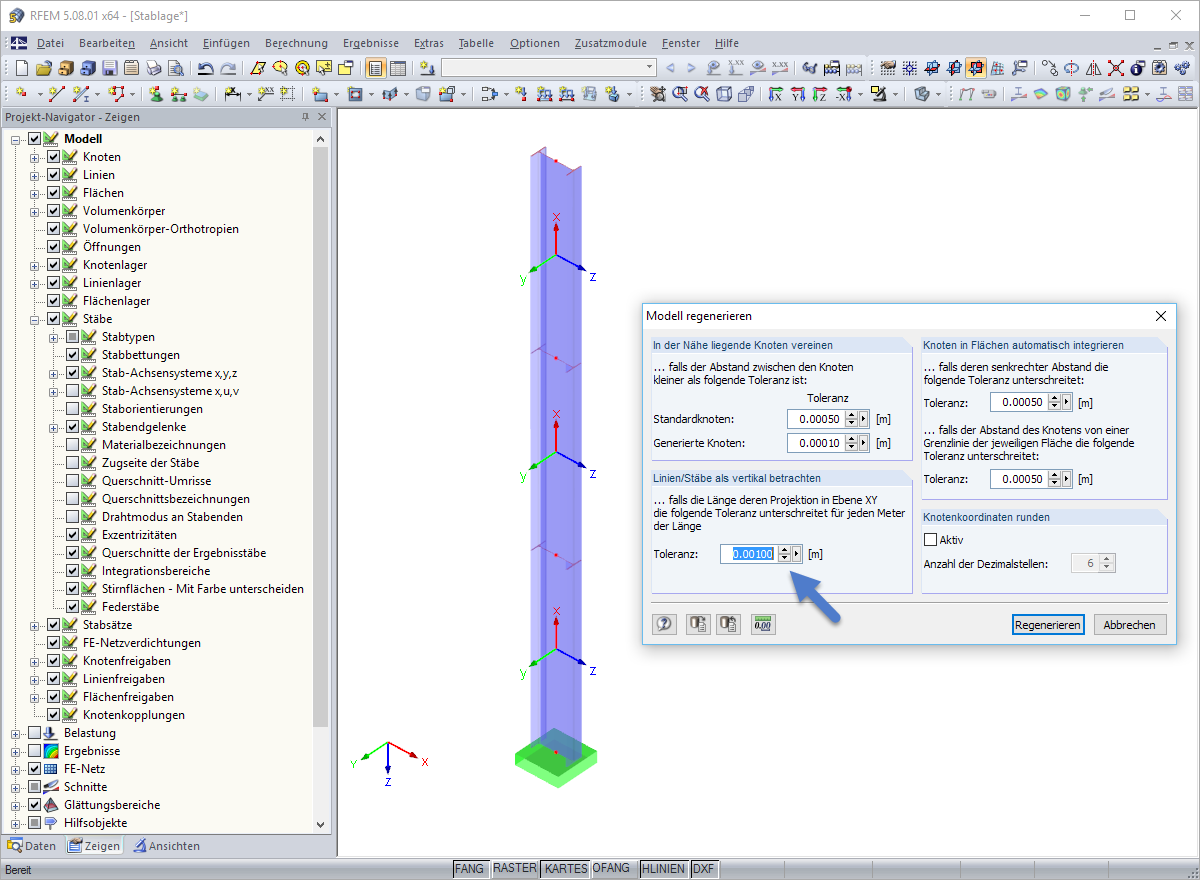Switch to the Ansichten tab
This screenshot has height=880, width=1200.
(166, 846)
